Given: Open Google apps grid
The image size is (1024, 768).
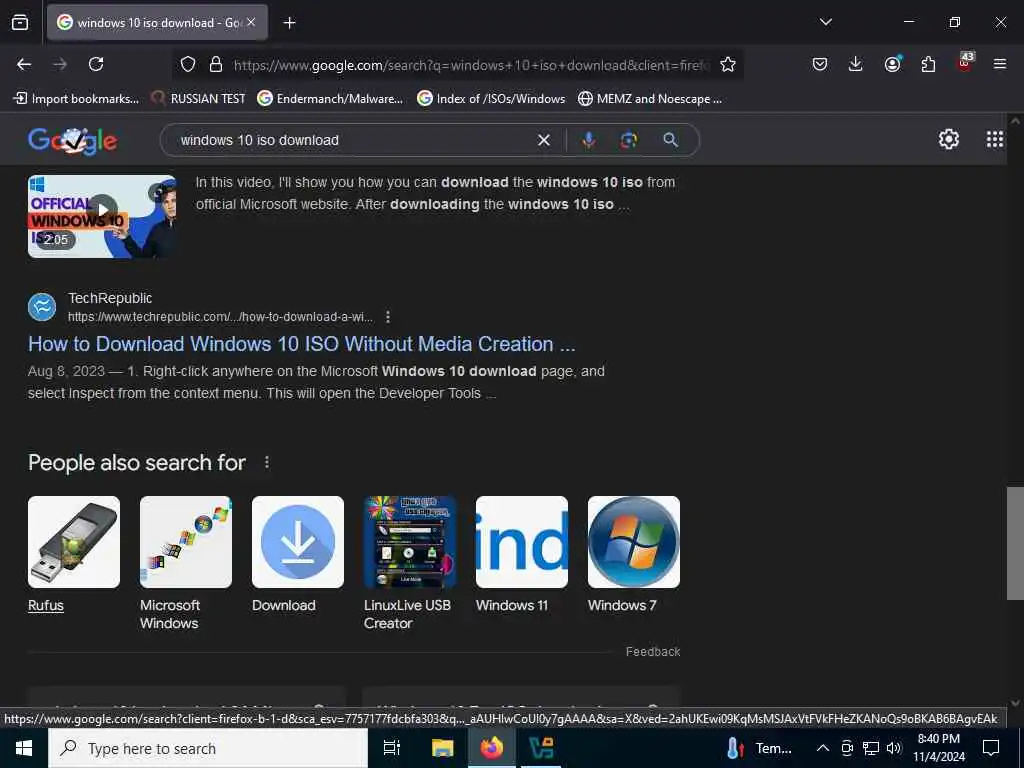Looking at the screenshot, I should coord(995,139).
